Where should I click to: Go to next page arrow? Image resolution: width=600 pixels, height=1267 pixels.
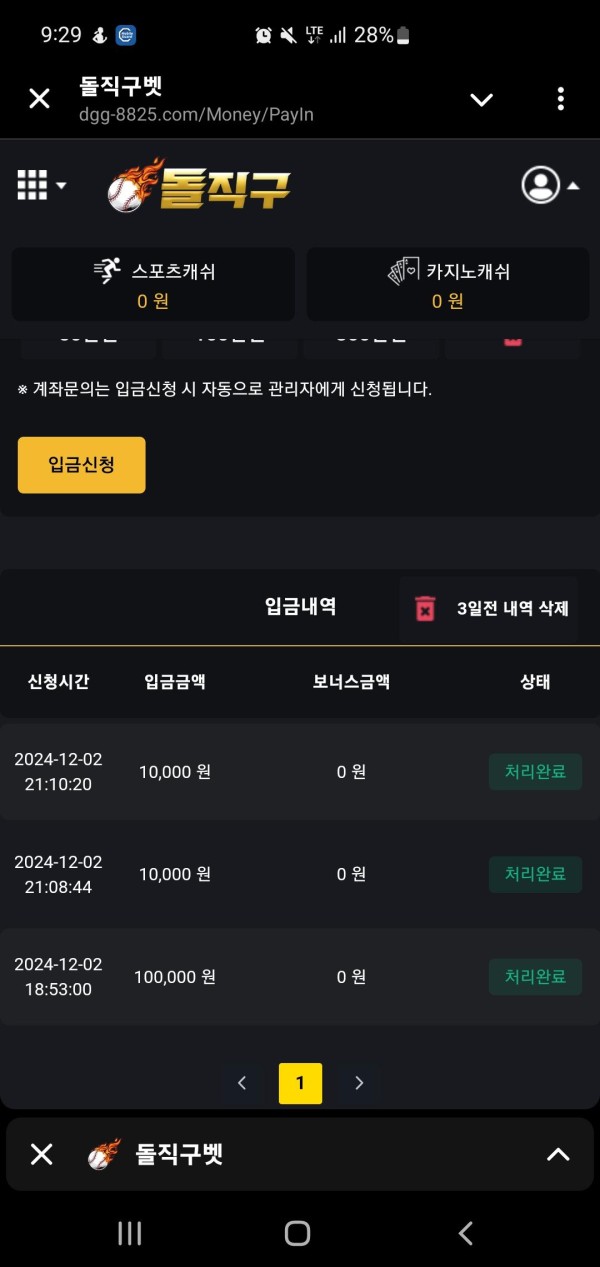(x=359, y=1083)
